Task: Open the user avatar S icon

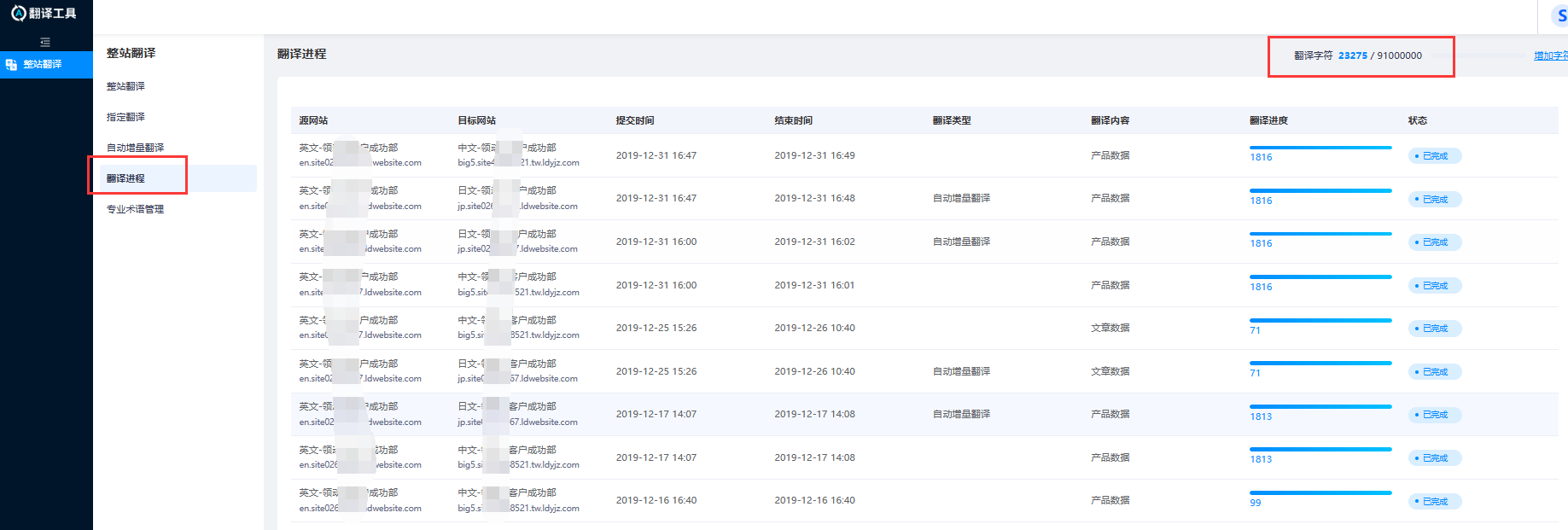Action: [1560, 15]
